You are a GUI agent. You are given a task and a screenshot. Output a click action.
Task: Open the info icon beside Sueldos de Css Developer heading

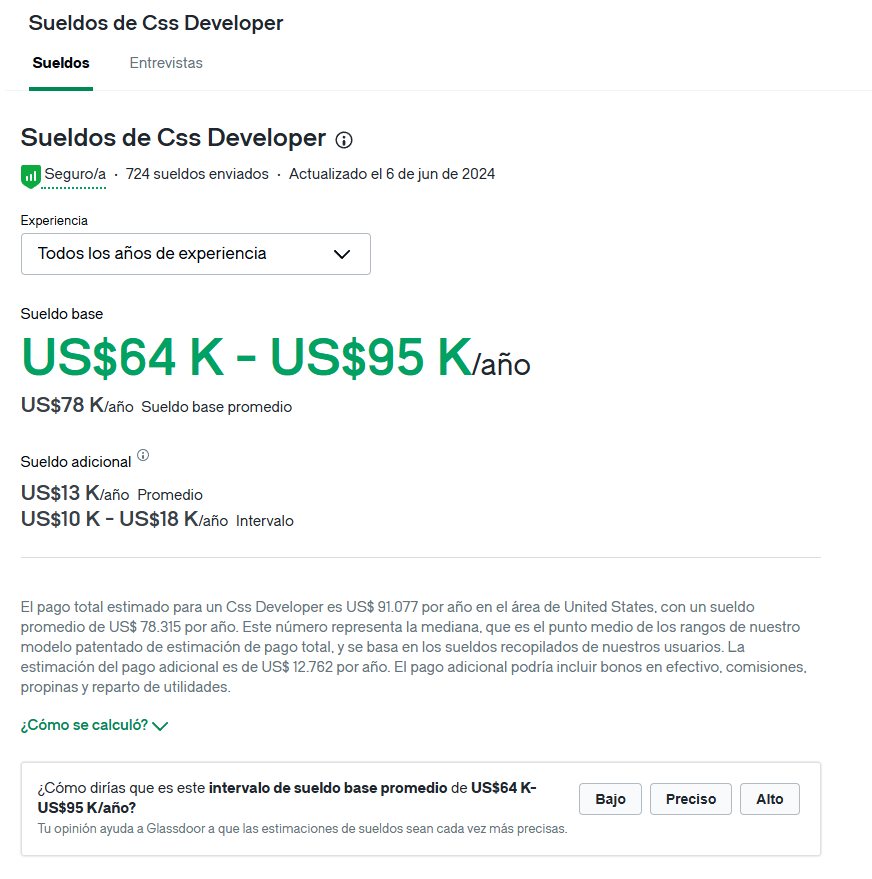(344, 140)
